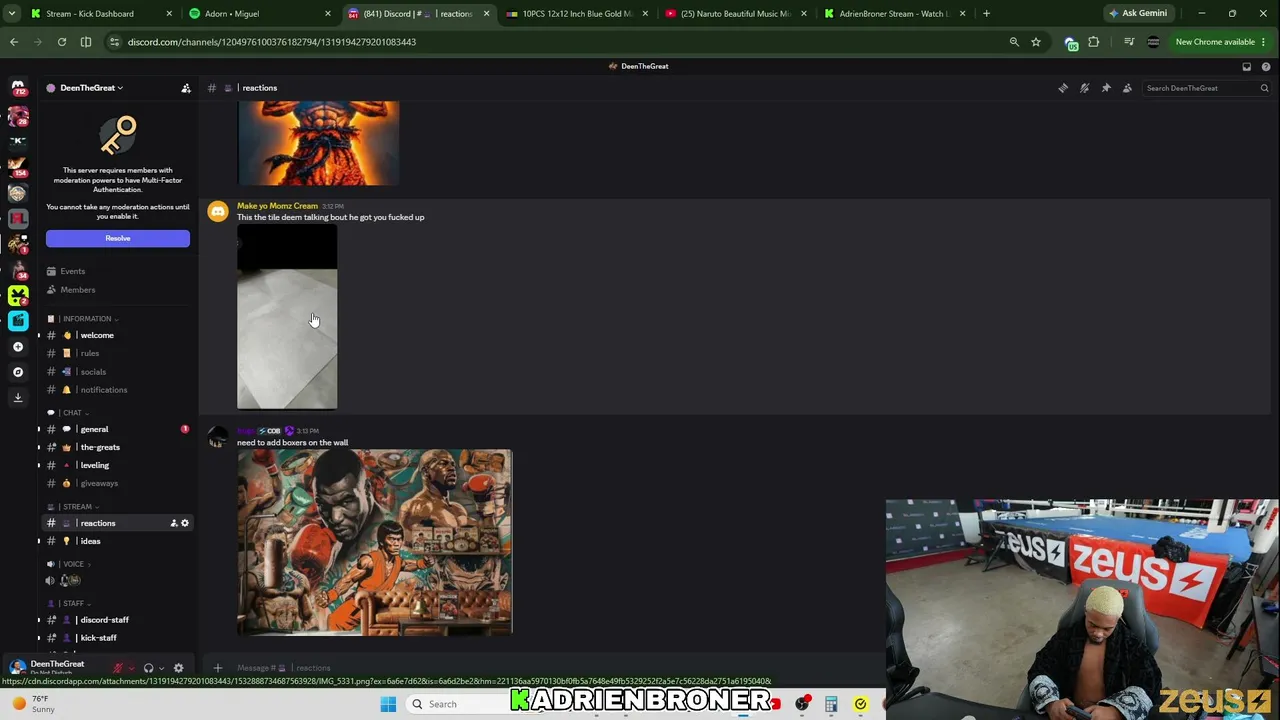Open Chrome extensions puzzle icon
This screenshot has height=720, width=1280.
coord(1094,42)
